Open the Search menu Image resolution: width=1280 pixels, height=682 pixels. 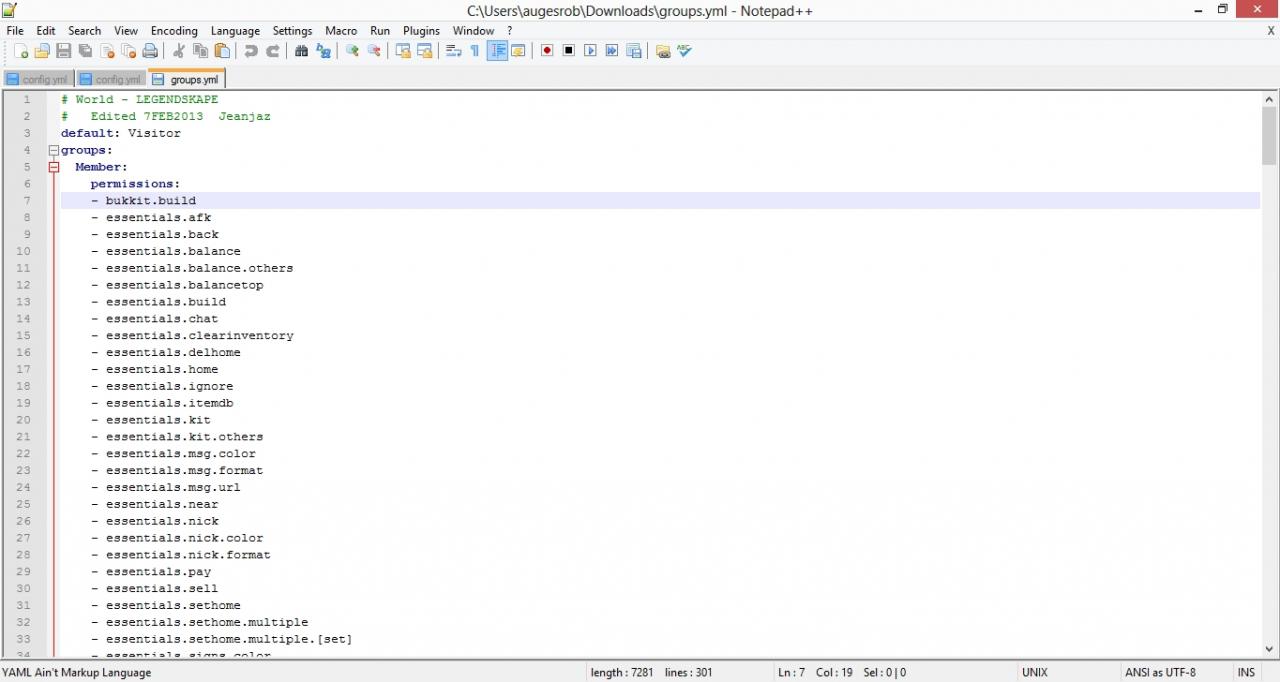tap(85, 31)
